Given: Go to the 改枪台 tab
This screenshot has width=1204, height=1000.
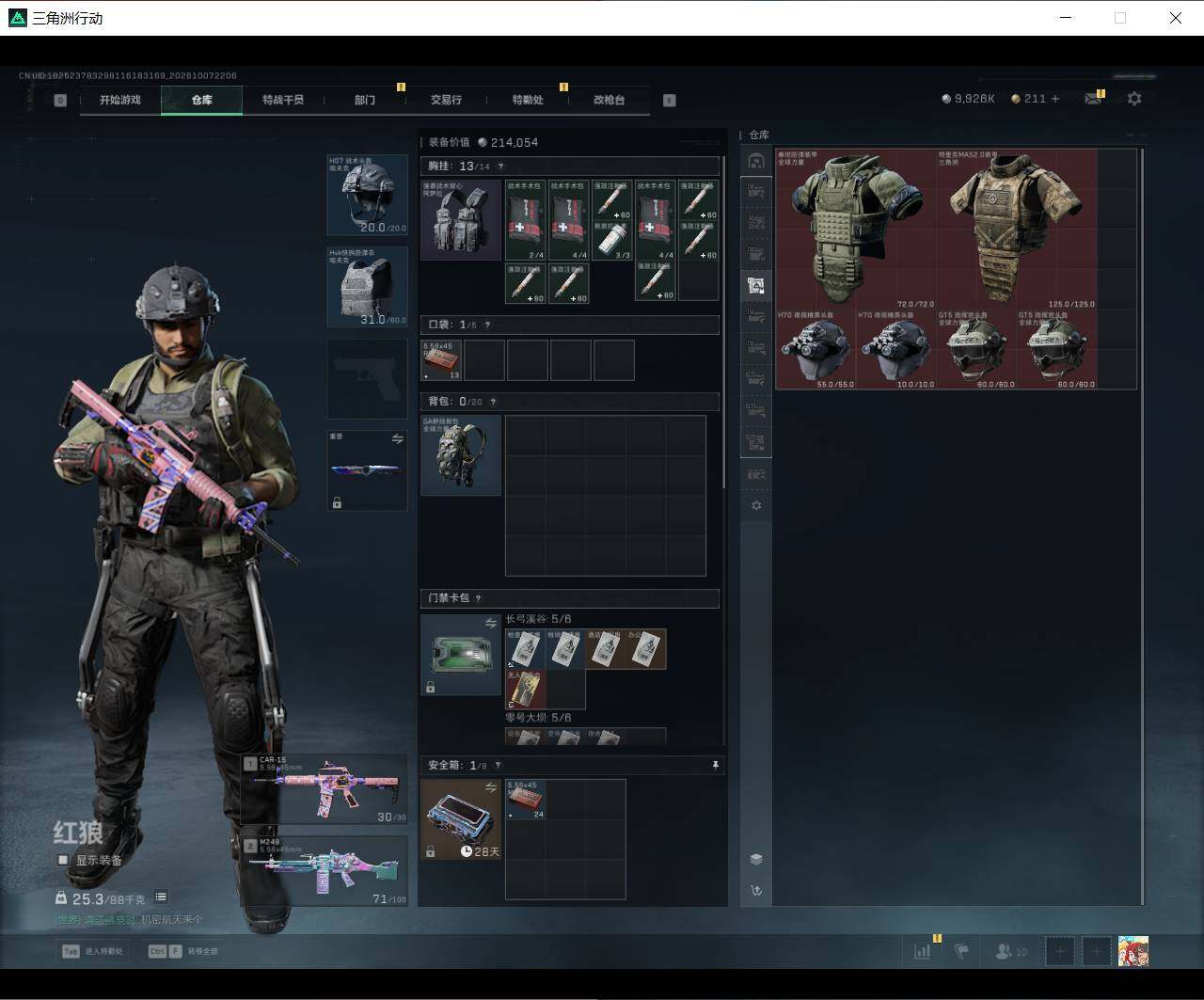Looking at the screenshot, I should (x=609, y=100).
